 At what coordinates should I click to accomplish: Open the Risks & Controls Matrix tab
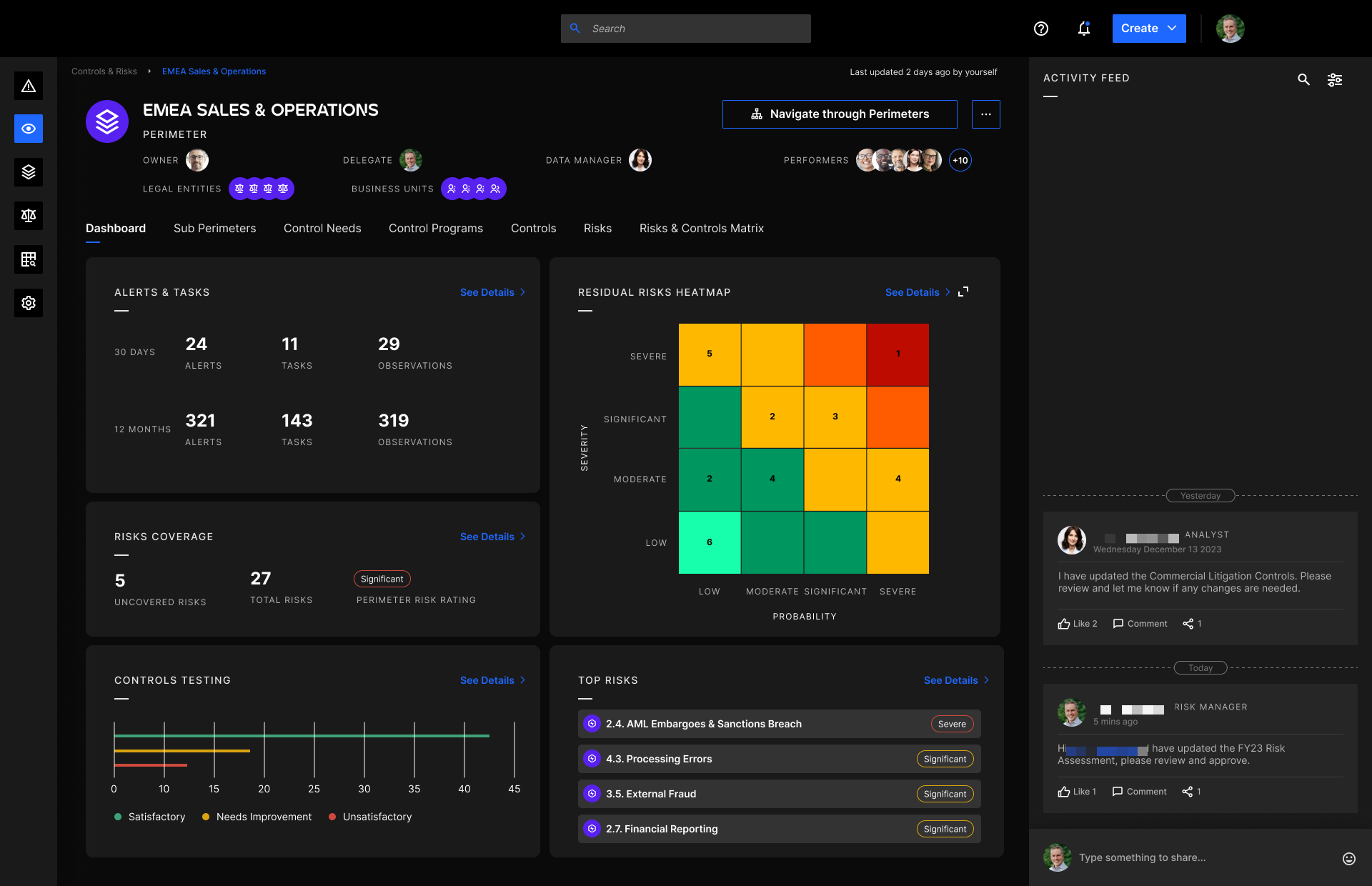point(702,228)
